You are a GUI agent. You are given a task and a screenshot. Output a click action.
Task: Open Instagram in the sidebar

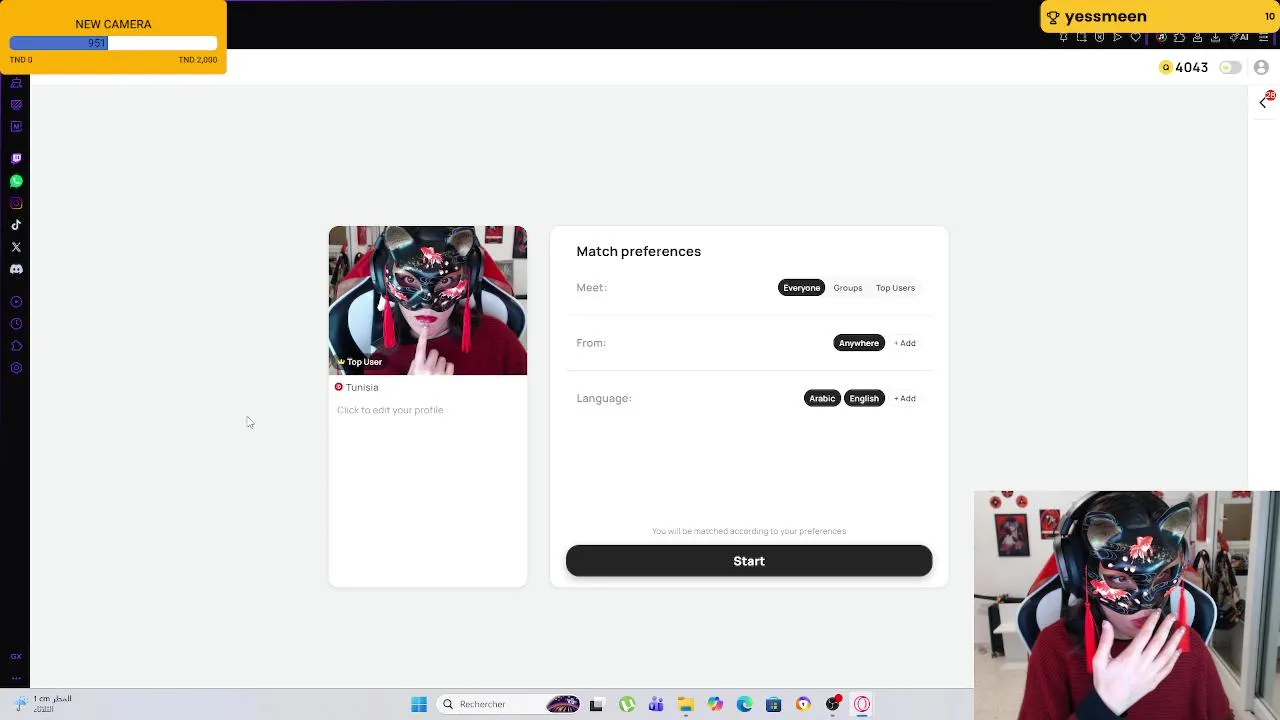(x=16, y=203)
